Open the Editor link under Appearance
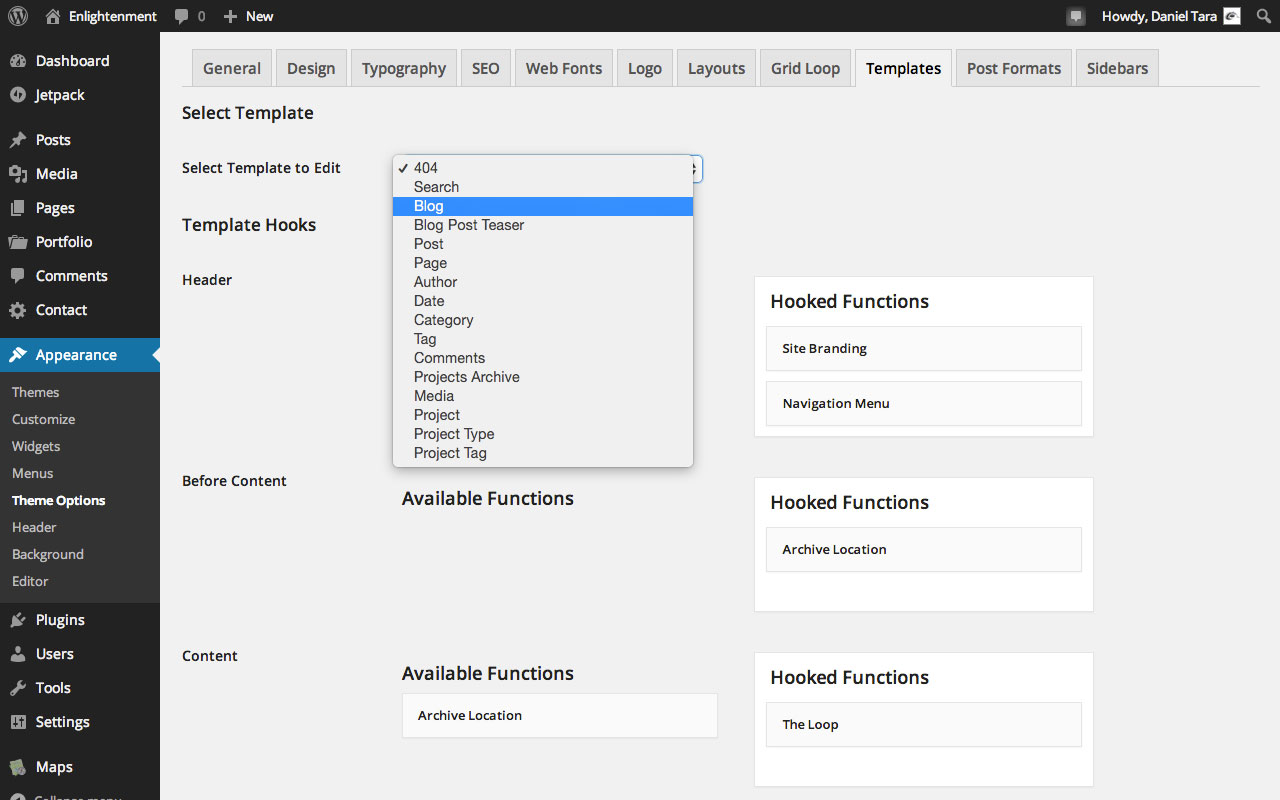Screen dimensions: 1280x800 [30, 581]
